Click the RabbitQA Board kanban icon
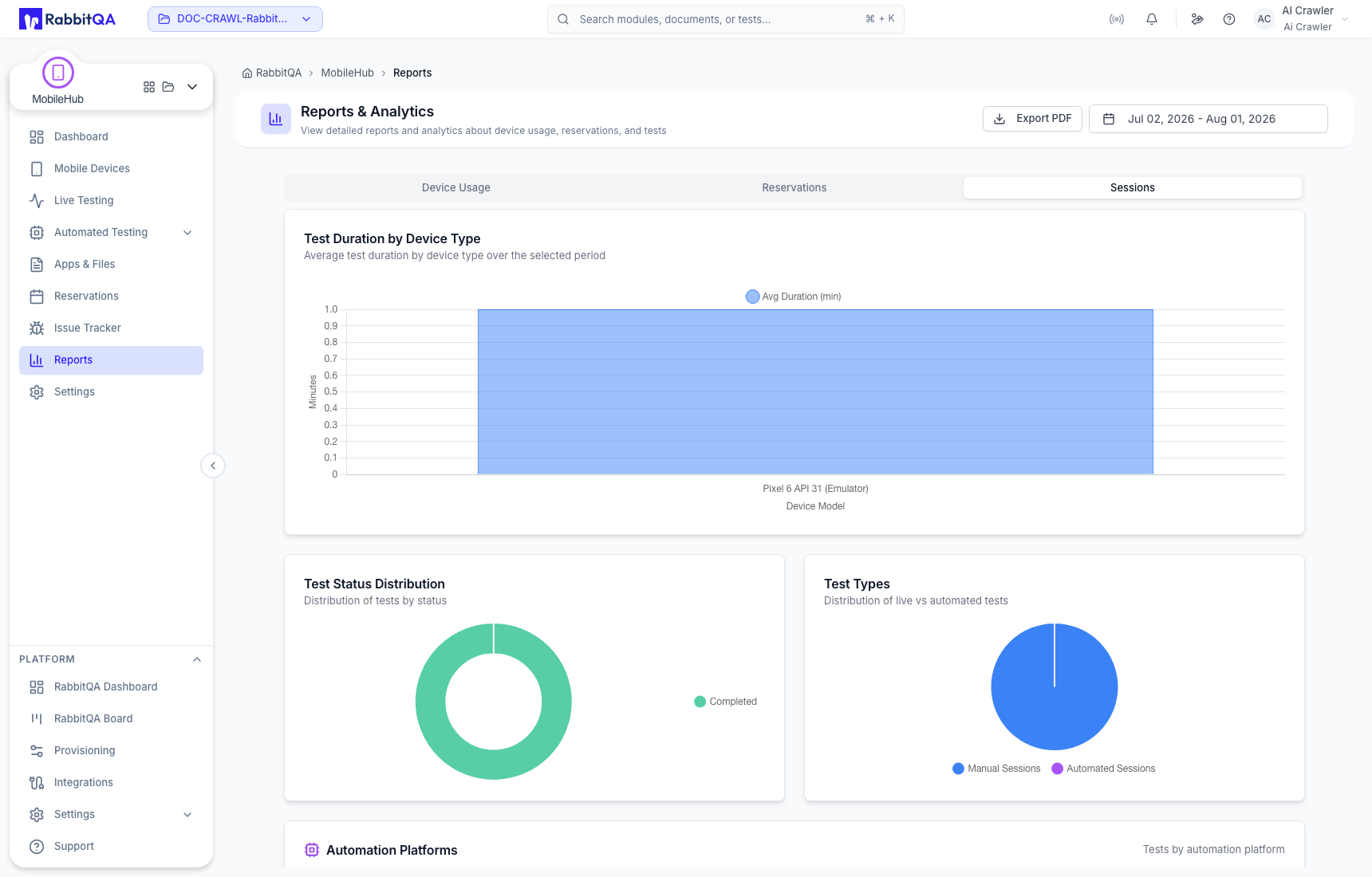This screenshot has width=1372, height=877. [37, 719]
